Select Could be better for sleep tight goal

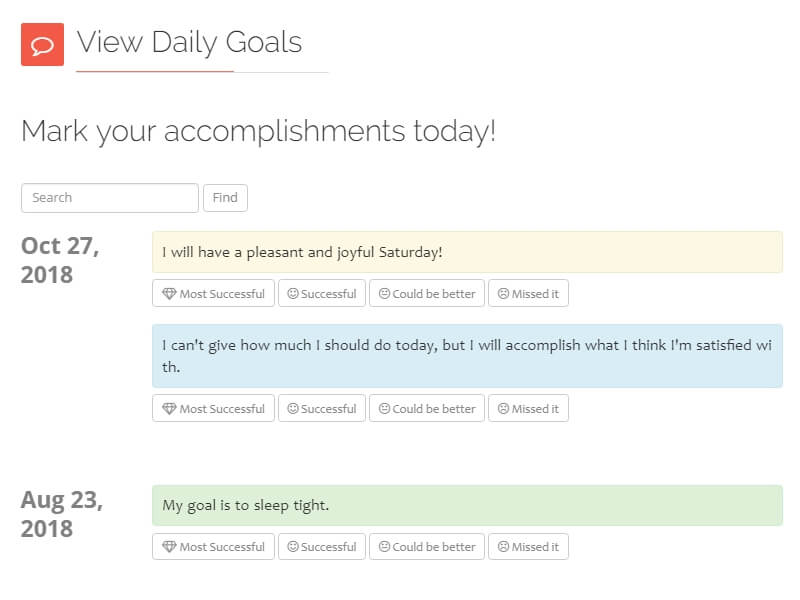pyautogui.click(x=427, y=546)
